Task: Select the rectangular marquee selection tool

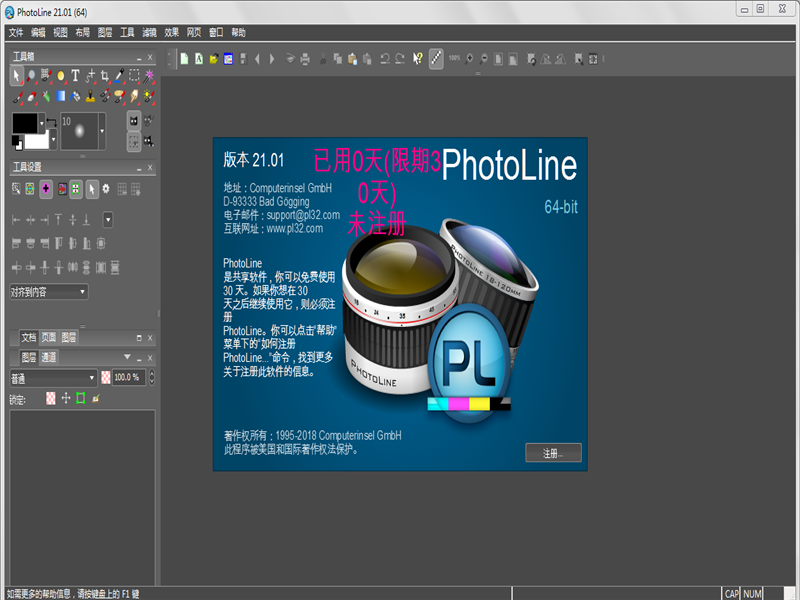Action: click(134, 76)
